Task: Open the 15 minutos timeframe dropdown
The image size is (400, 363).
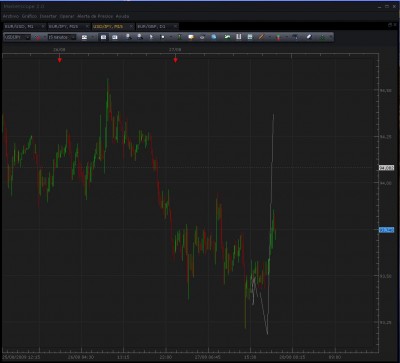Action: click(x=61, y=37)
